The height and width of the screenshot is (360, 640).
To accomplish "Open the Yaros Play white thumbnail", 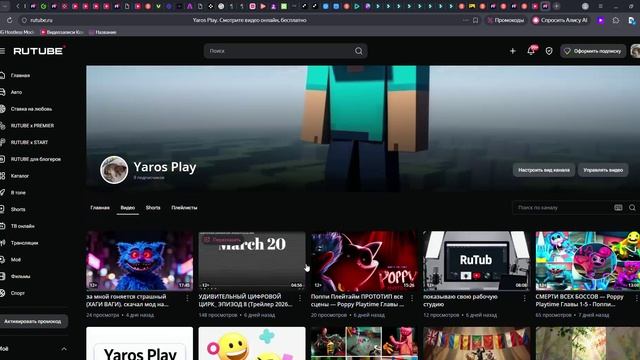I will (x=140, y=343).
